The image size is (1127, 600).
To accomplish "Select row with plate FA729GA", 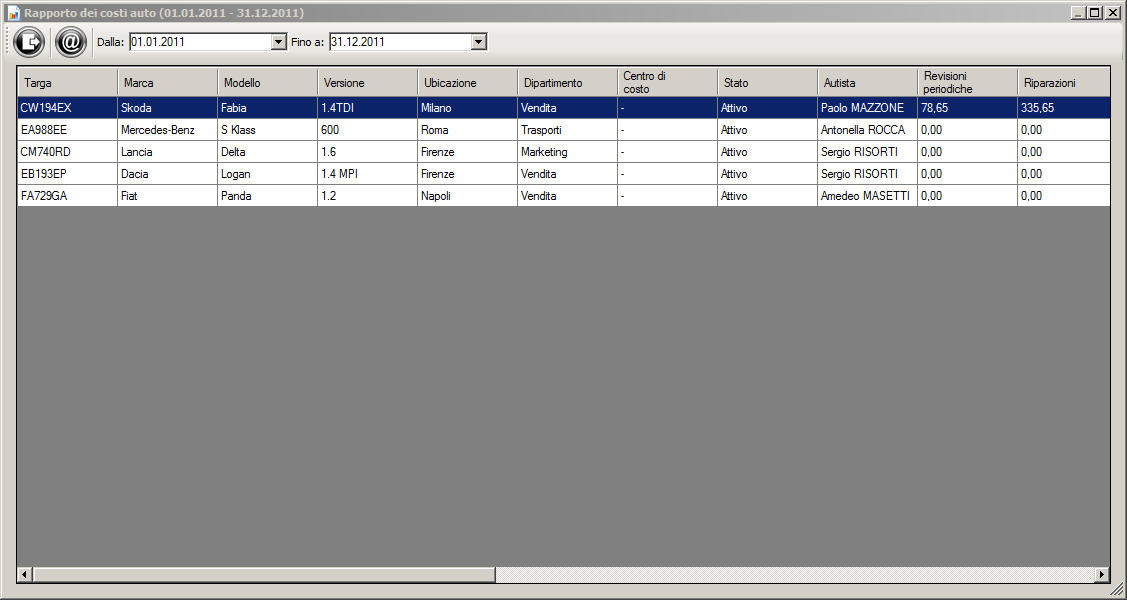I will pyautogui.click(x=564, y=195).
